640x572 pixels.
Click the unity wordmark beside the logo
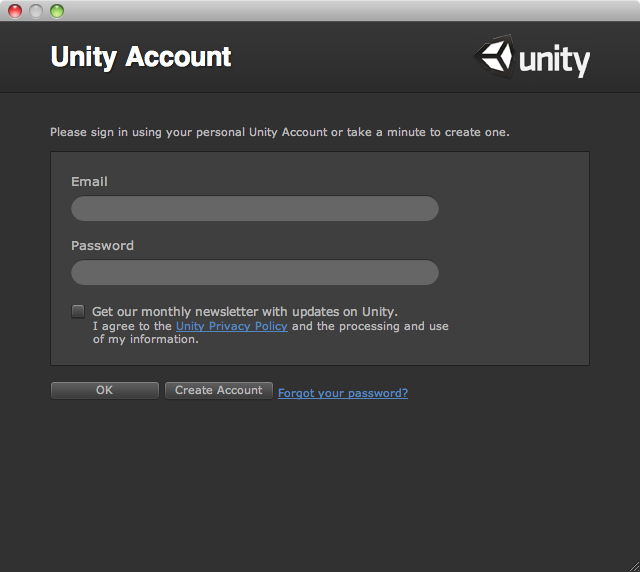[x=554, y=60]
